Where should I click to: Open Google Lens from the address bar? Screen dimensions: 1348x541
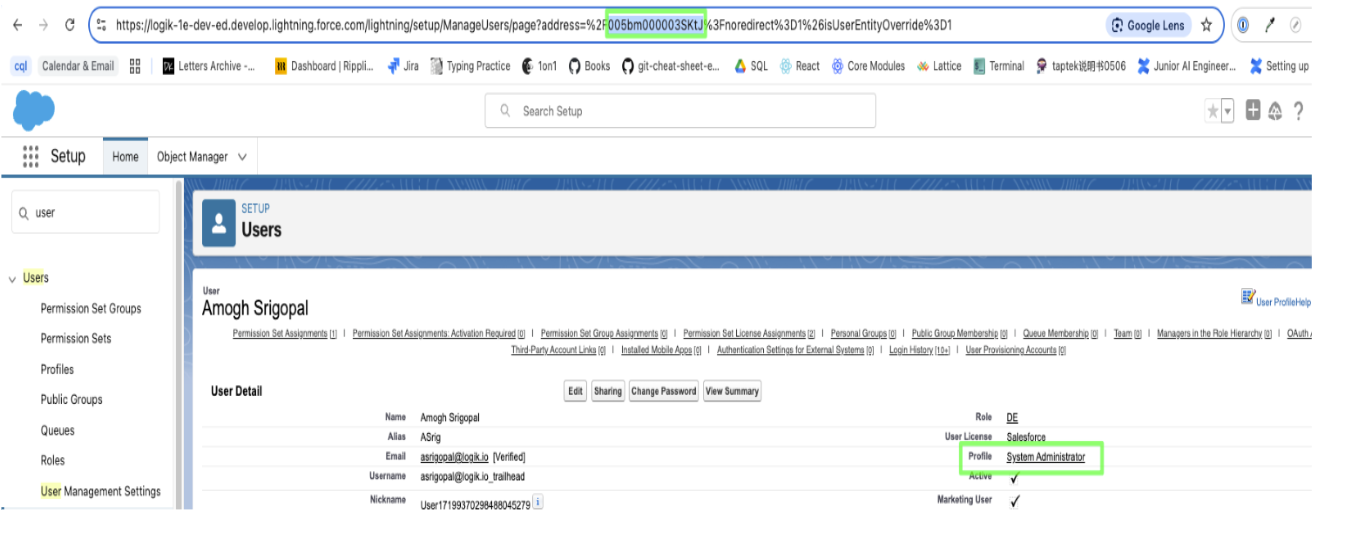click(1148, 25)
